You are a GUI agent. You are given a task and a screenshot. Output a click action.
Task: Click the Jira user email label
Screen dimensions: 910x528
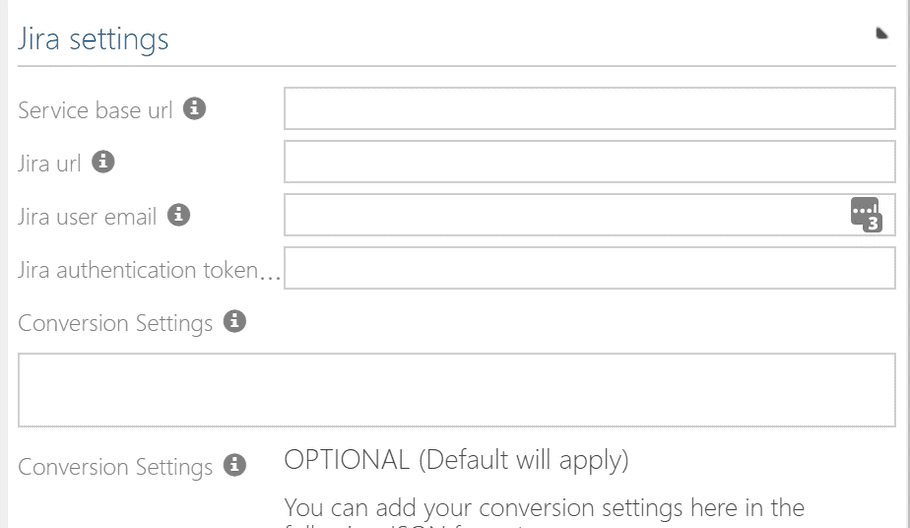pos(87,217)
